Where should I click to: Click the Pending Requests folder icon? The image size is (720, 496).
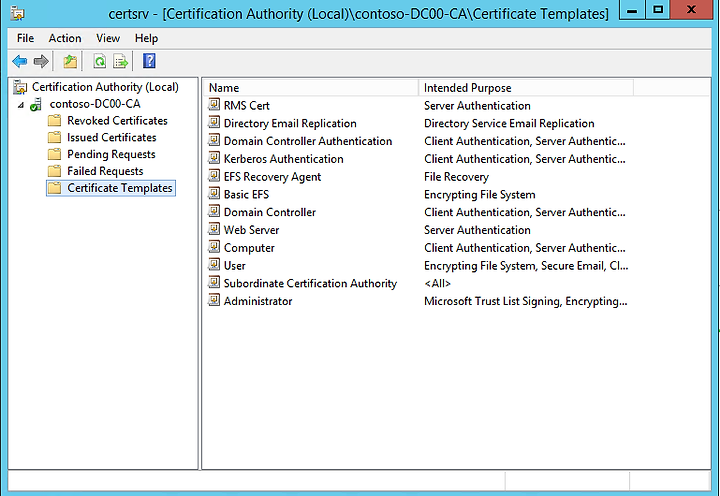(54, 154)
